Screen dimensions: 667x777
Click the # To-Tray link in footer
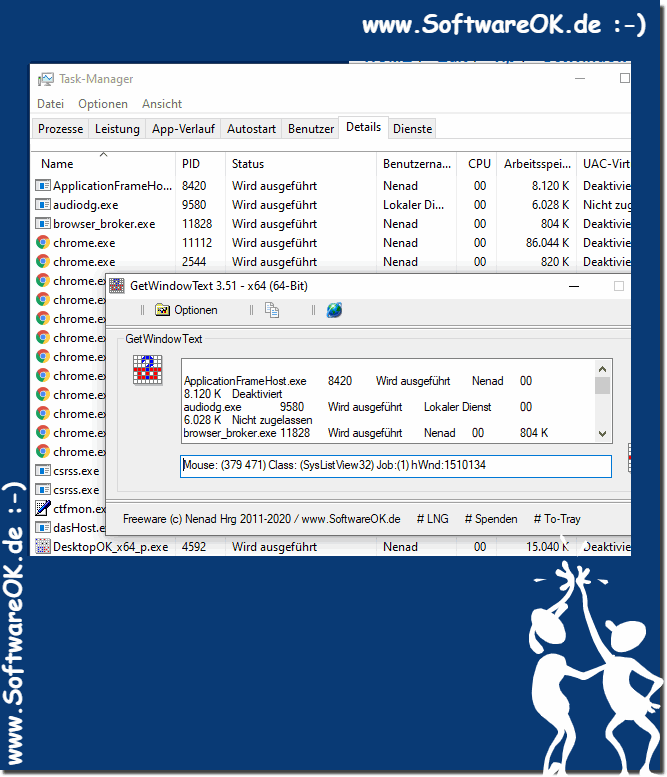point(557,519)
